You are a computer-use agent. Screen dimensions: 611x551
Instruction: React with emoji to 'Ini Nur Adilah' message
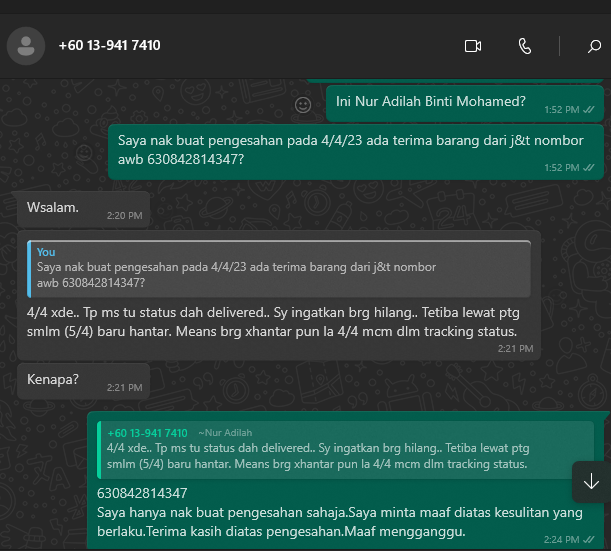pyautogui.click(x=303, y=104)
